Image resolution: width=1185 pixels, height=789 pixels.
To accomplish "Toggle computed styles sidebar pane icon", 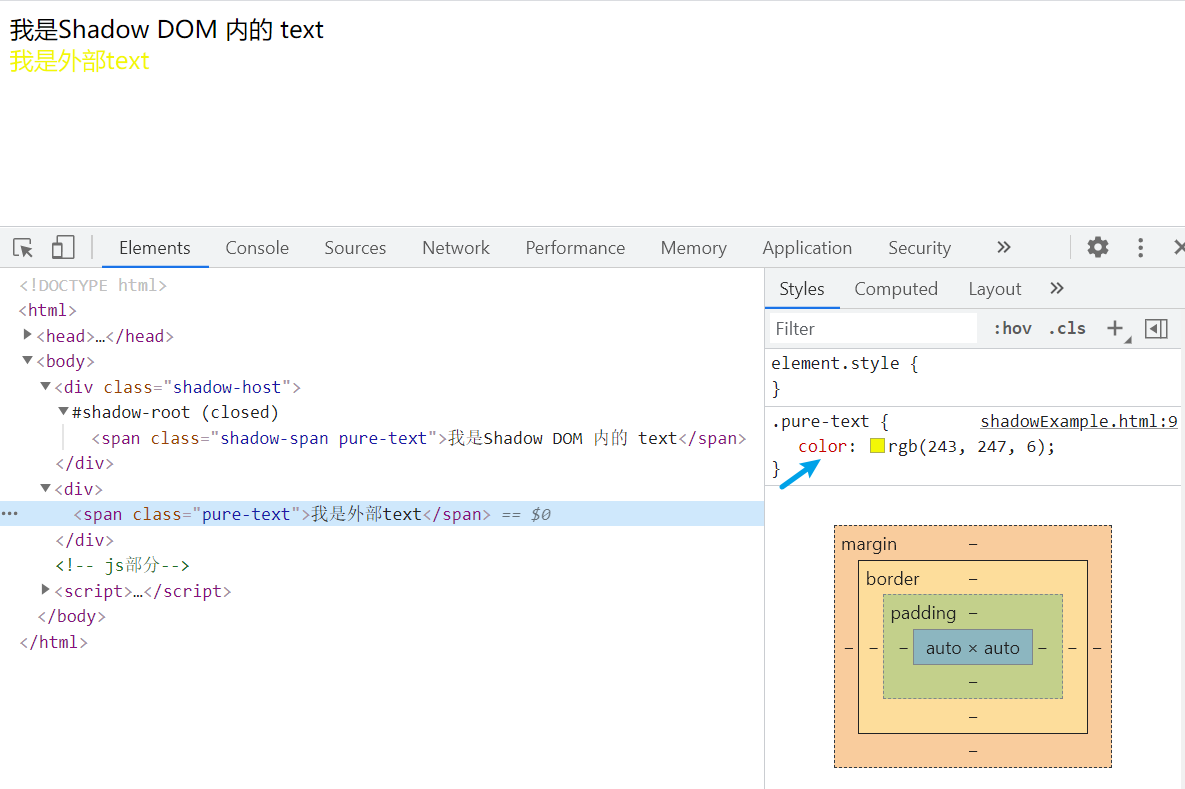I will 1156,328.
